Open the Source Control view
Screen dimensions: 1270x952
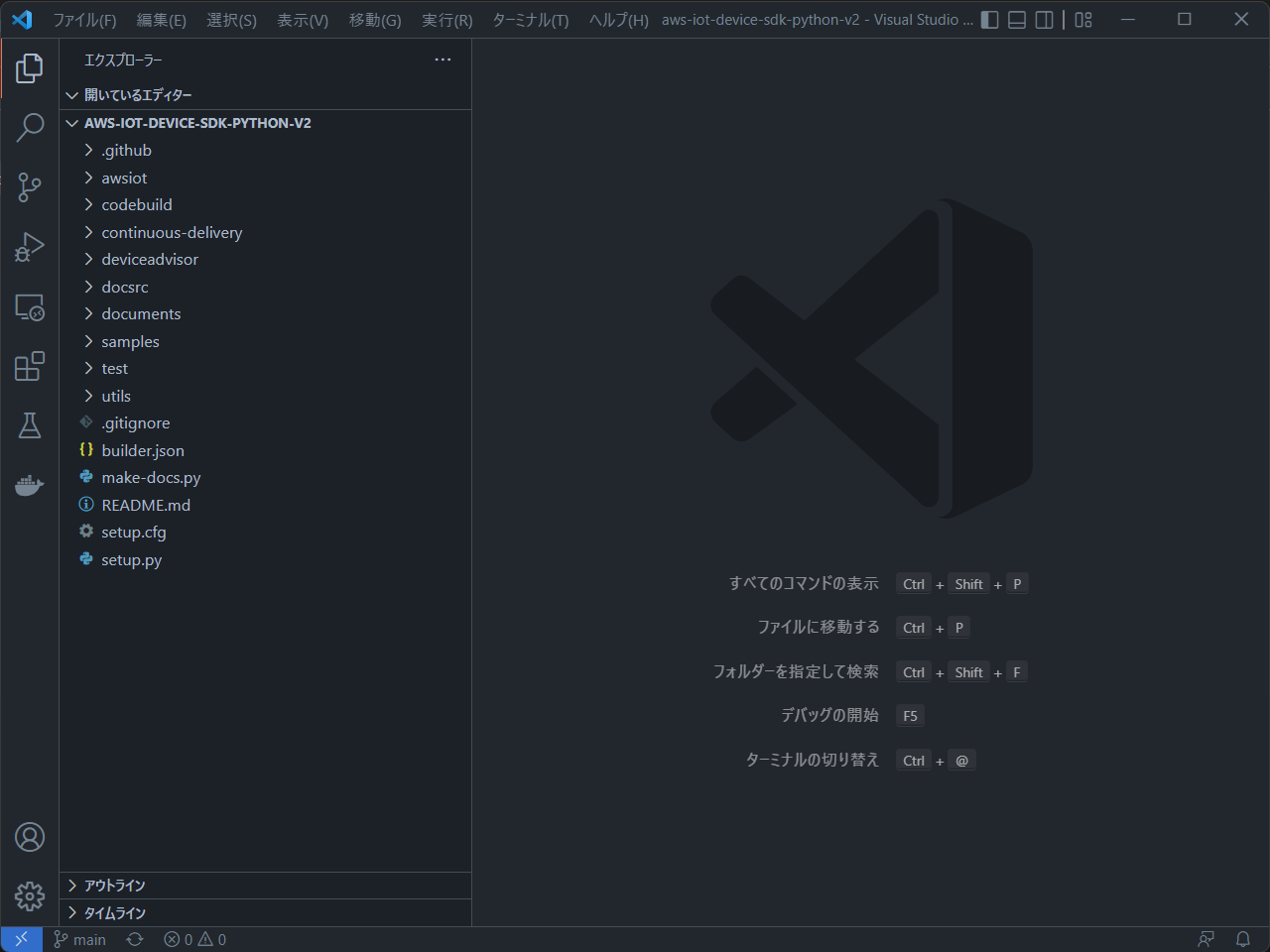(30, 187)
